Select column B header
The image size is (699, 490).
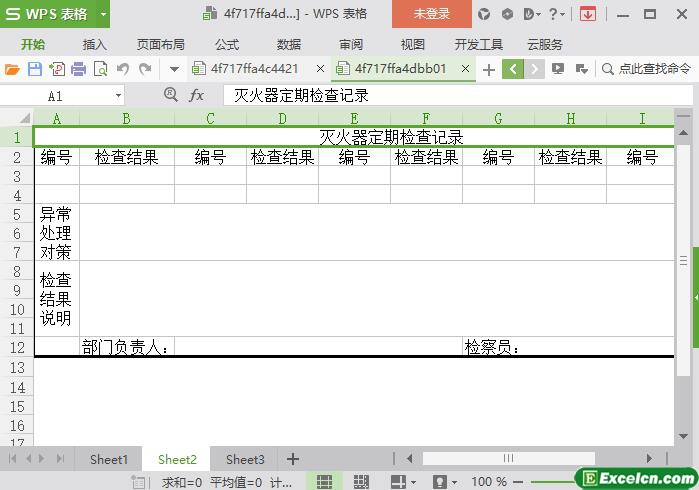[127, 118]
